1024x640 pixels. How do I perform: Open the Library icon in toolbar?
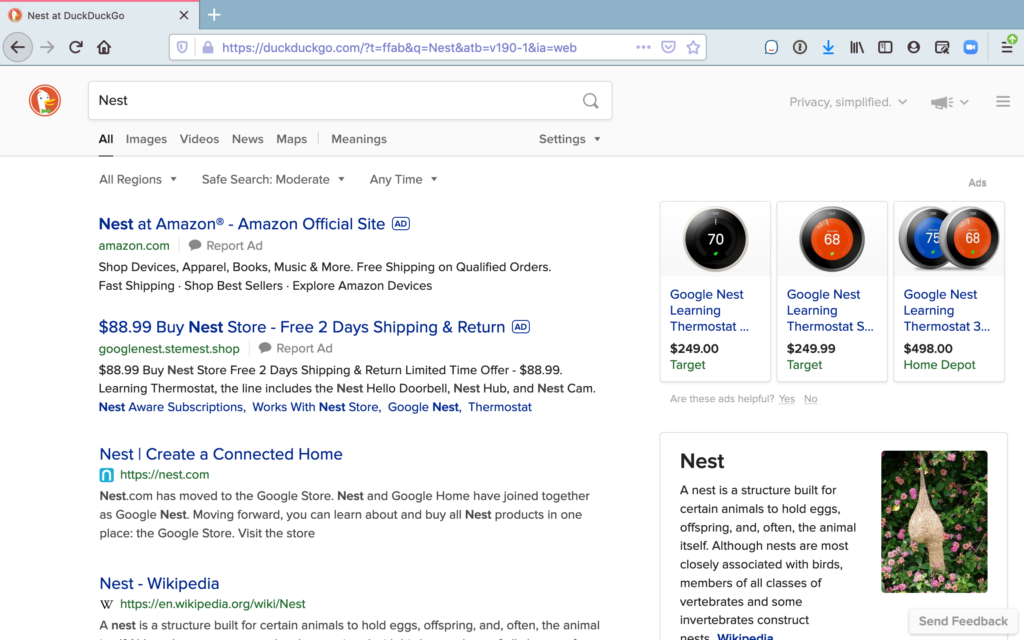click(x=857, y=47)
